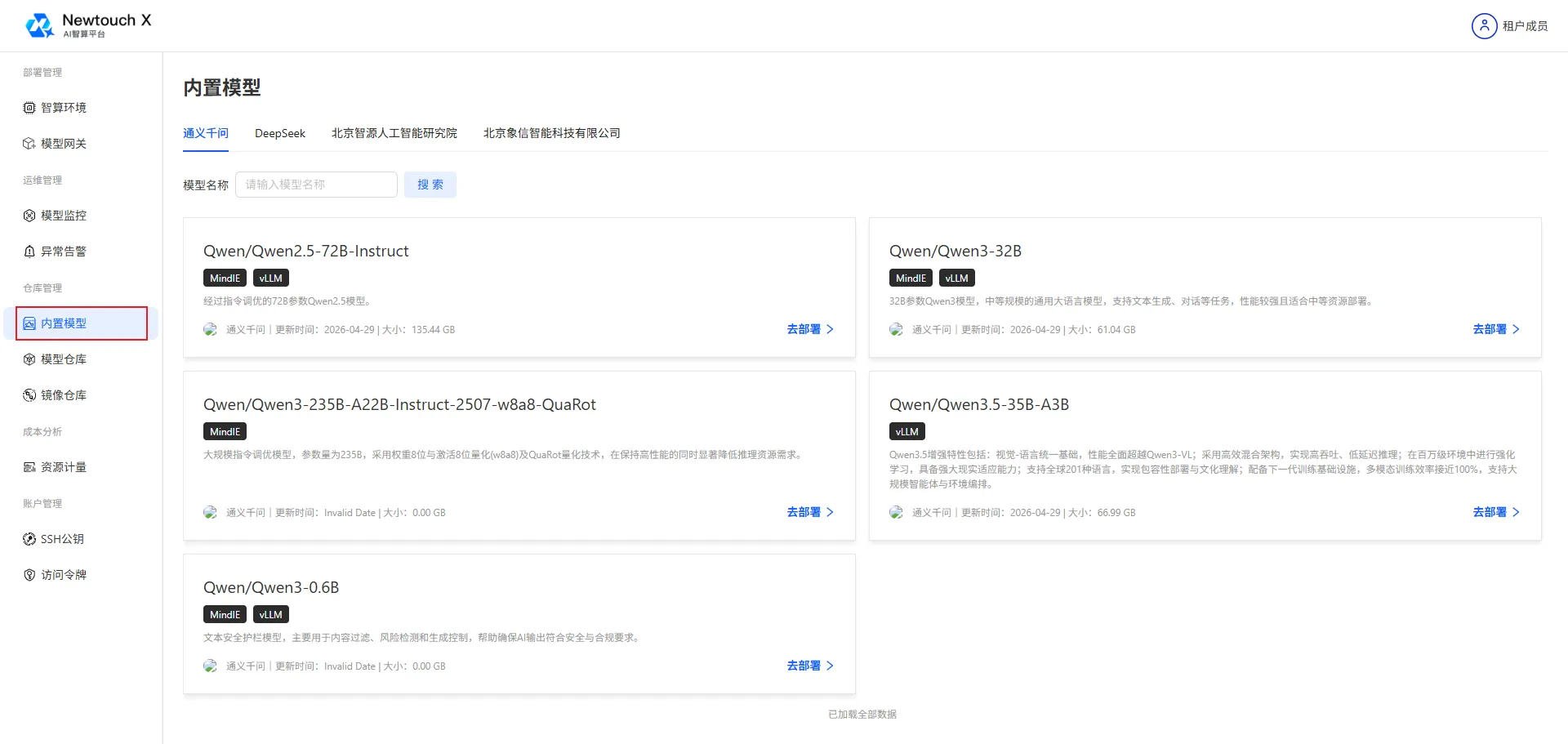Screen dimensions: 1568x744
Task: Click 去部署 for Qwen3-32B
Action: click(1496, 329)
